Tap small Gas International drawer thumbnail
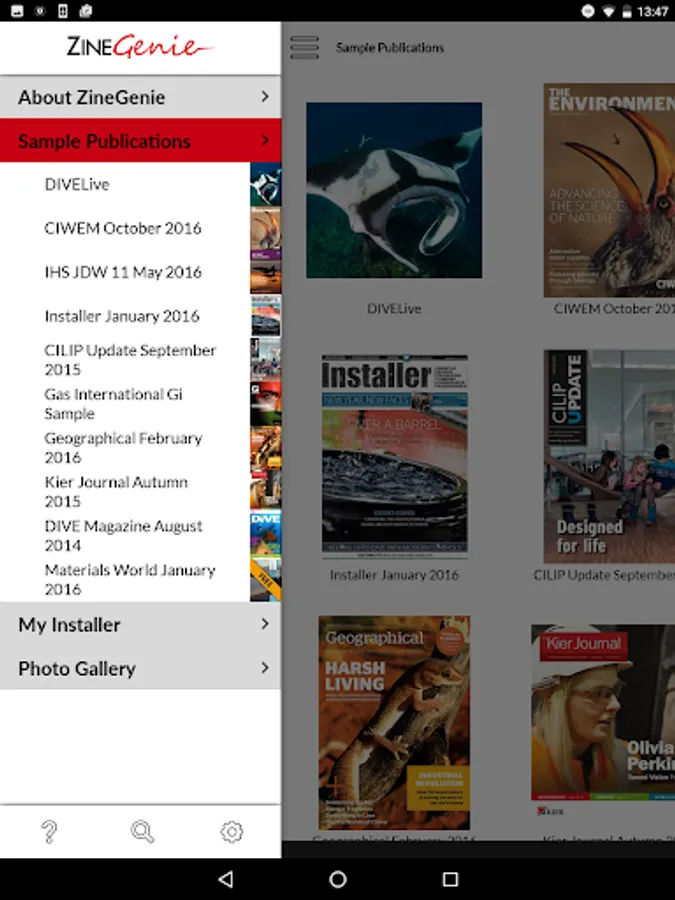This screenshot has height=900, width=675. (x=266, y=404)
